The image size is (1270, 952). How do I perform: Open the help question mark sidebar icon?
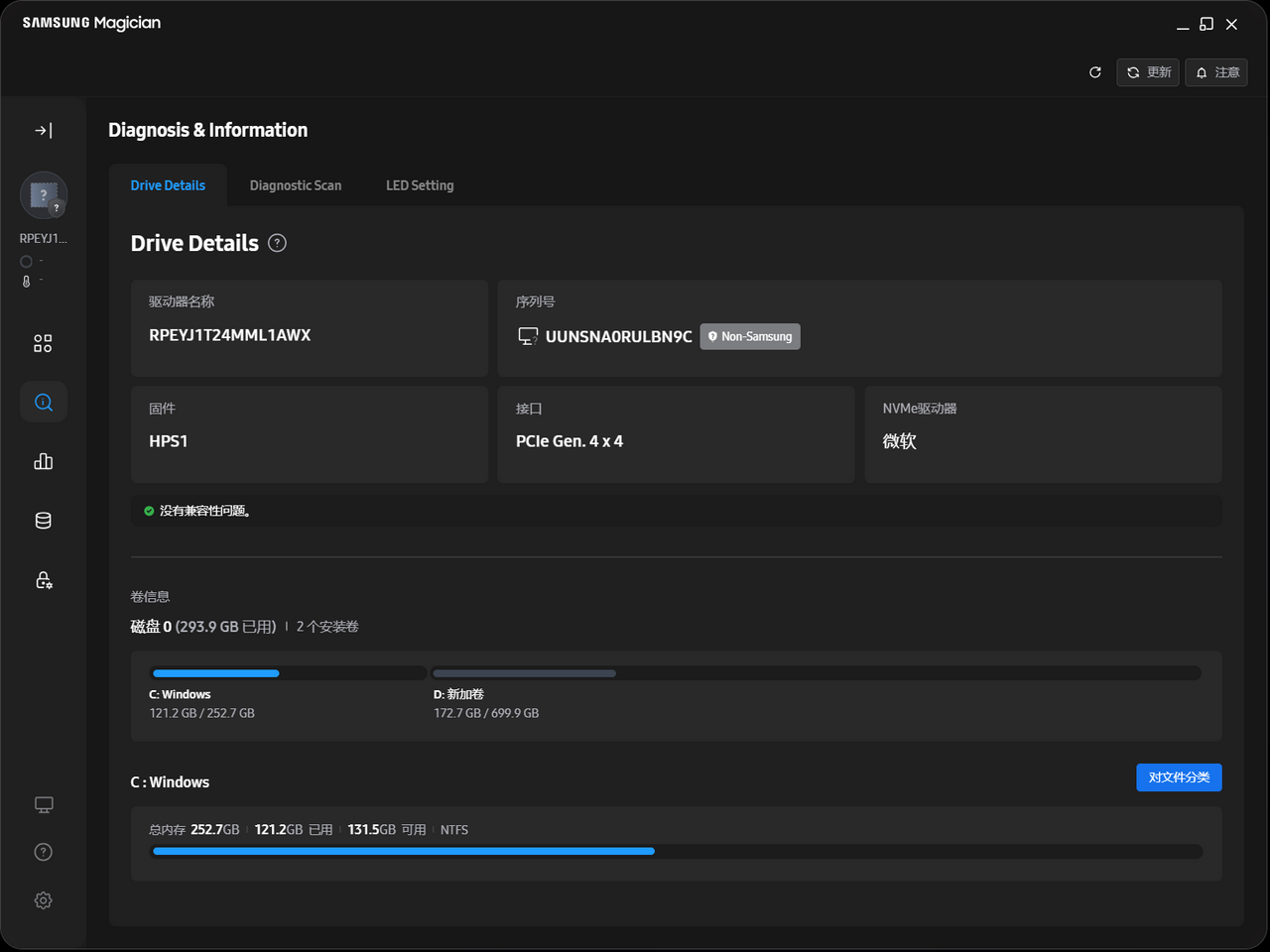coord(44,852)
